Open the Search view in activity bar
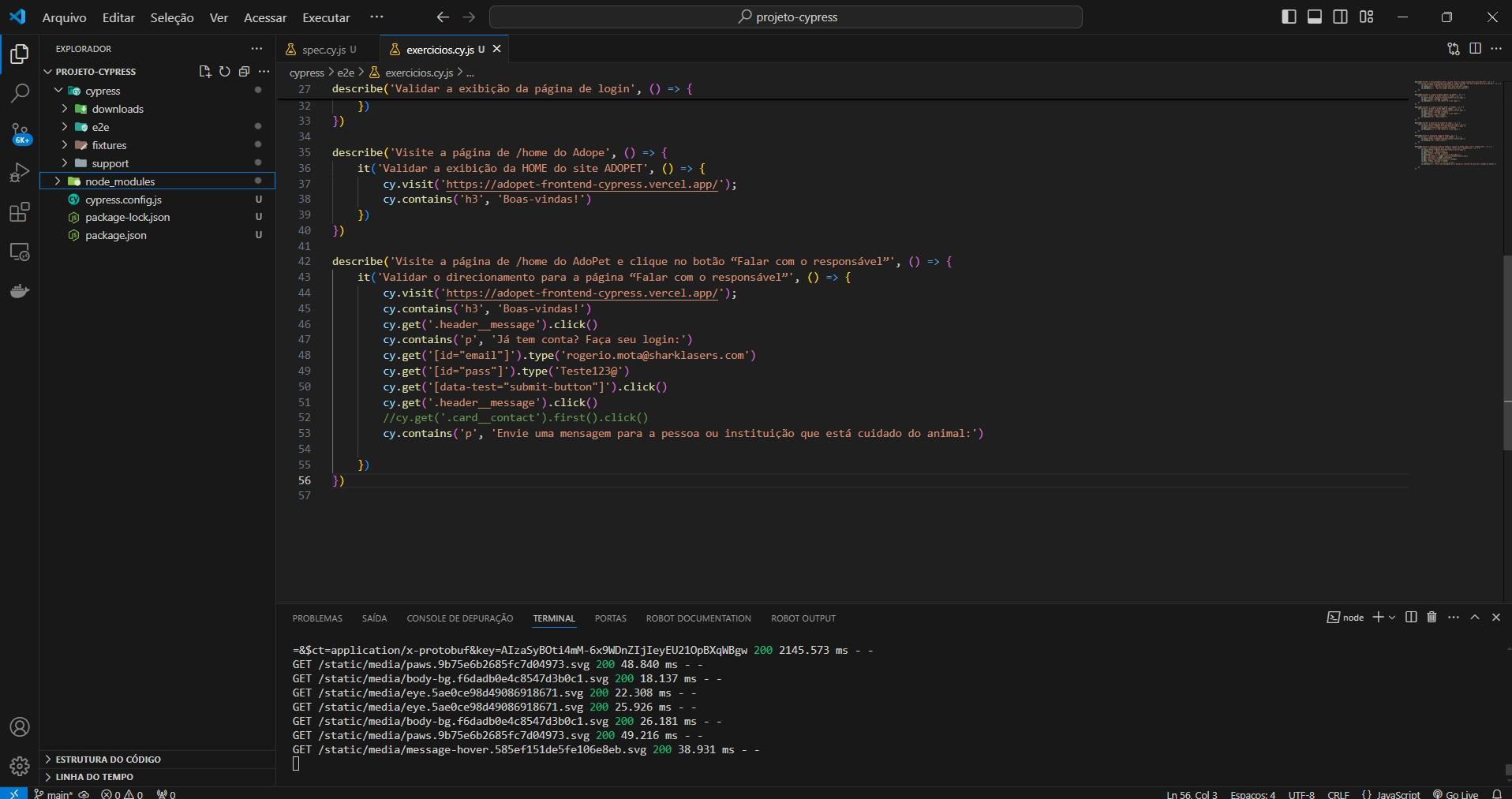 [20, 93]
